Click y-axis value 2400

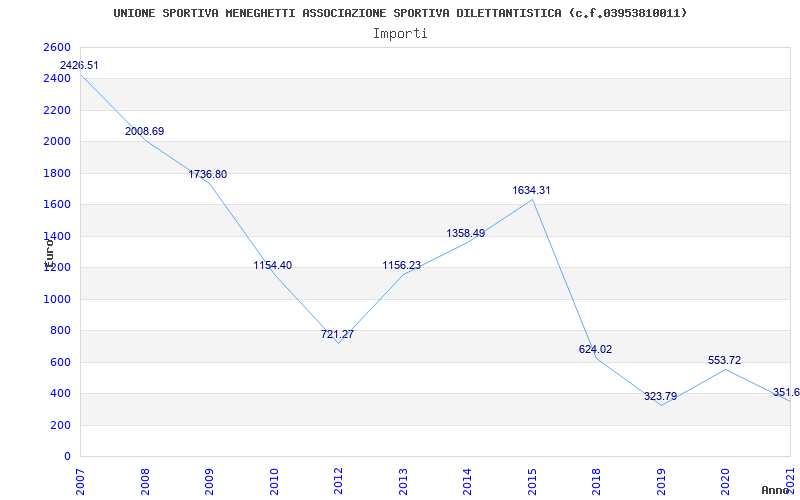pyautogui.click(x=58, y=79)
